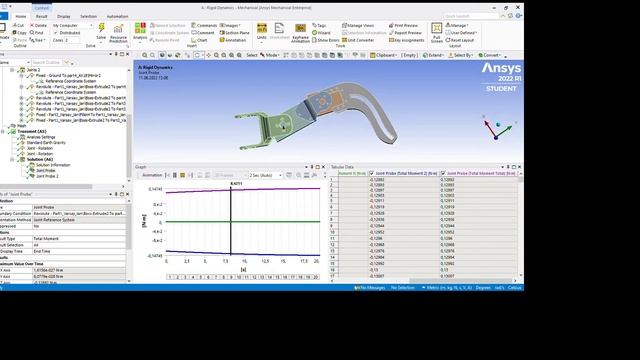Open Print Preview
Image resolution: width=640 pixels, height=360 pixels.
click(x=403, y=25)
